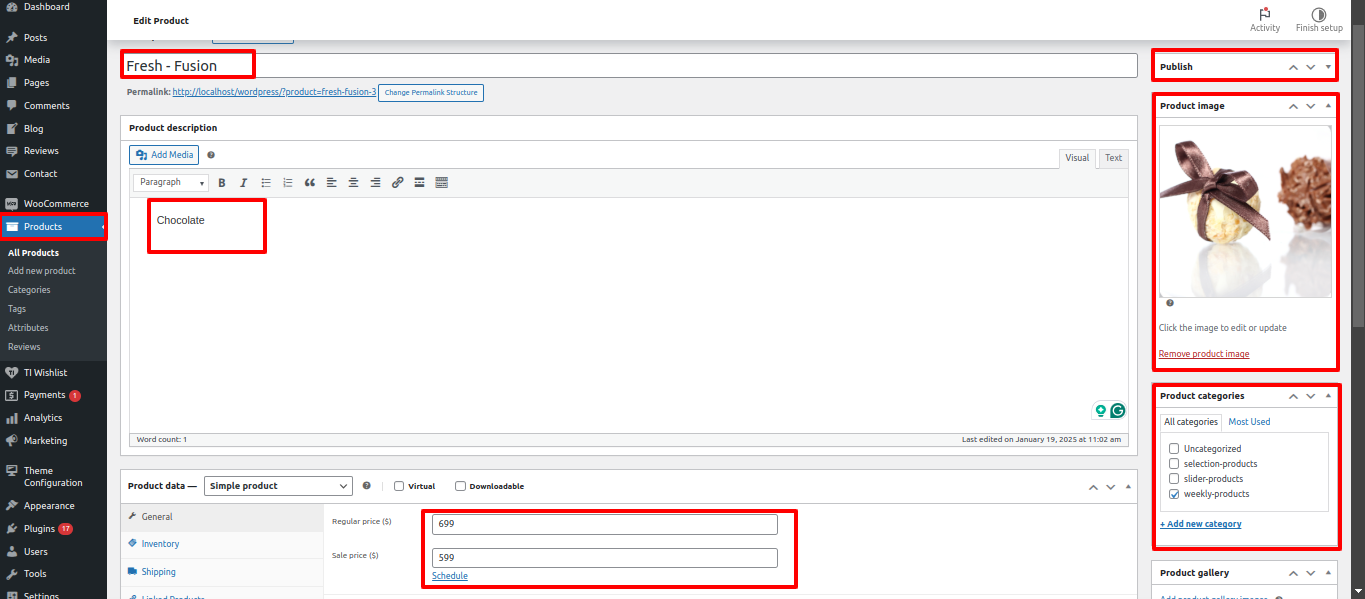Viewport: 1365px width, 599px height.
Task: Check the Downloadable option
Action: (460, 486)
